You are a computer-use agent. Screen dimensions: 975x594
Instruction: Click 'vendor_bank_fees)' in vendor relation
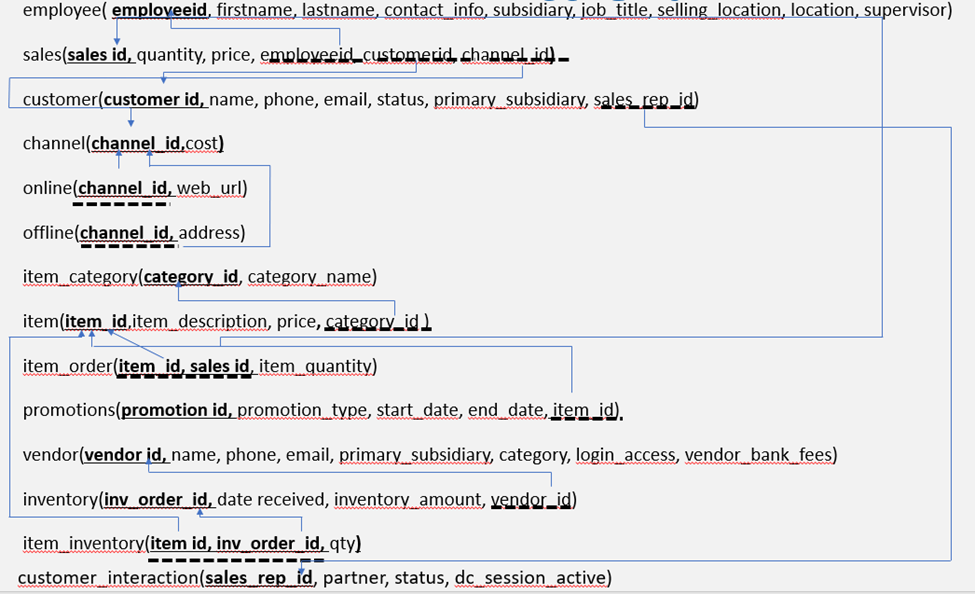pyautogui.click(x=761, y=455)
